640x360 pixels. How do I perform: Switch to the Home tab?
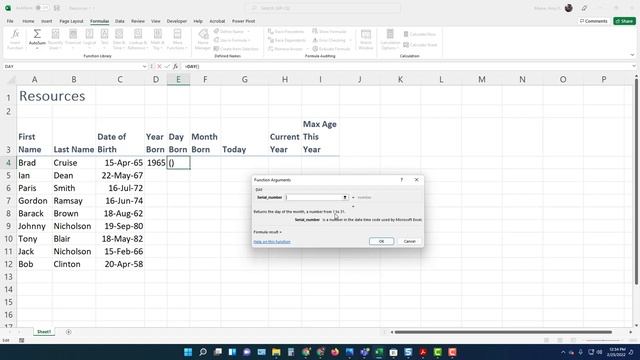coord(28,21)
